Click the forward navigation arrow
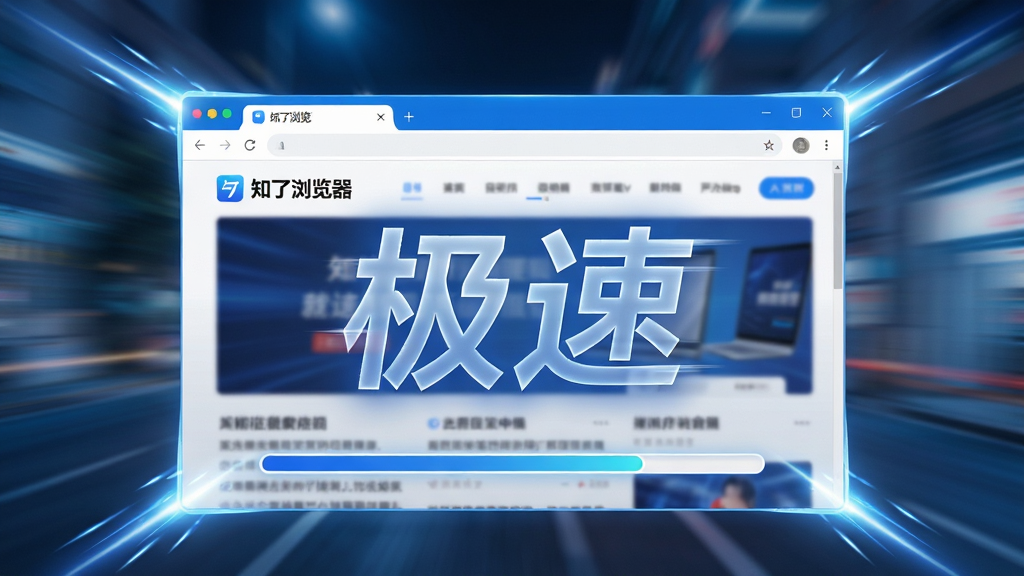Viewport: 1024px width, 576px height. coord(225,145)
